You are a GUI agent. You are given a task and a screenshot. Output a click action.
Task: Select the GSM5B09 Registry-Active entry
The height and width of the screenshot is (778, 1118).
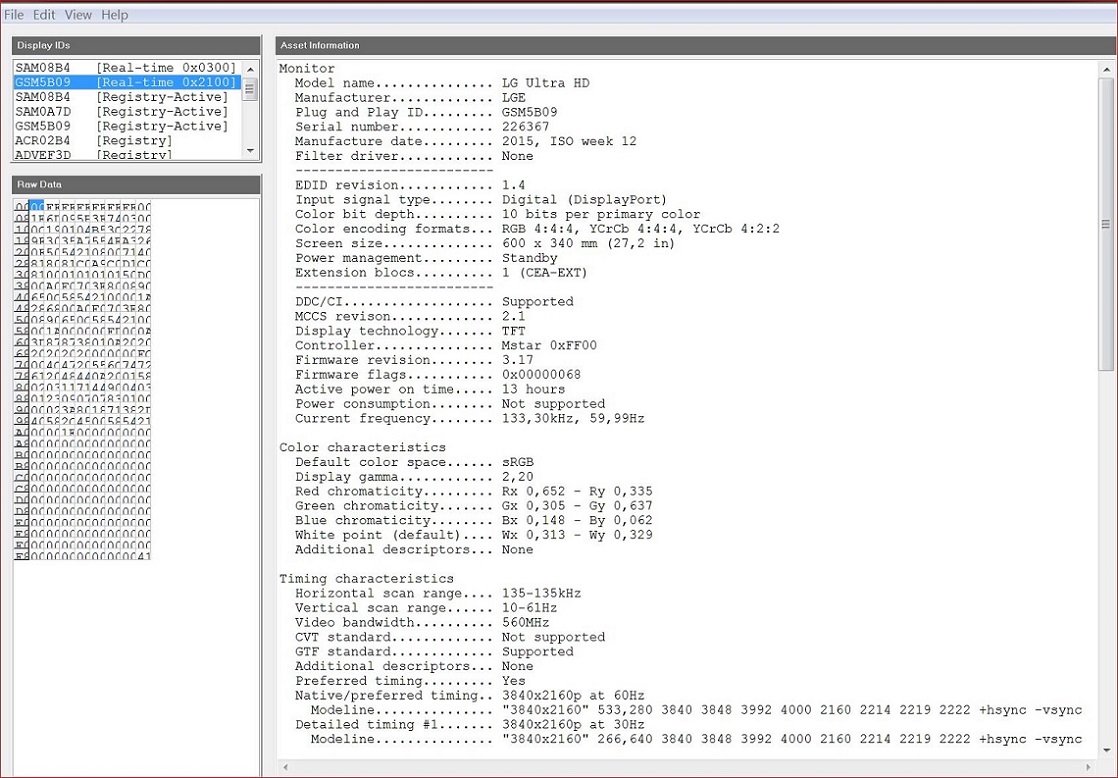[x=128, y=126]
